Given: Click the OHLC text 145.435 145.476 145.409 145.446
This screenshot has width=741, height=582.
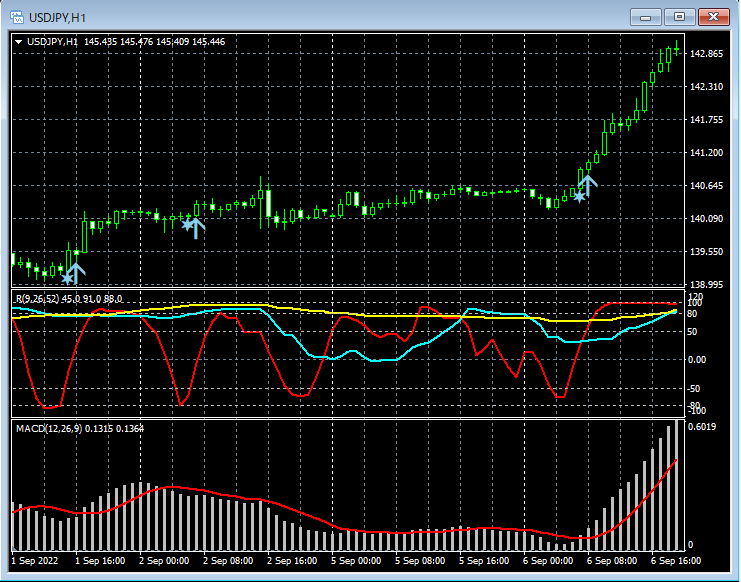Looking at the screenshot, I should [x=155, y=42].
